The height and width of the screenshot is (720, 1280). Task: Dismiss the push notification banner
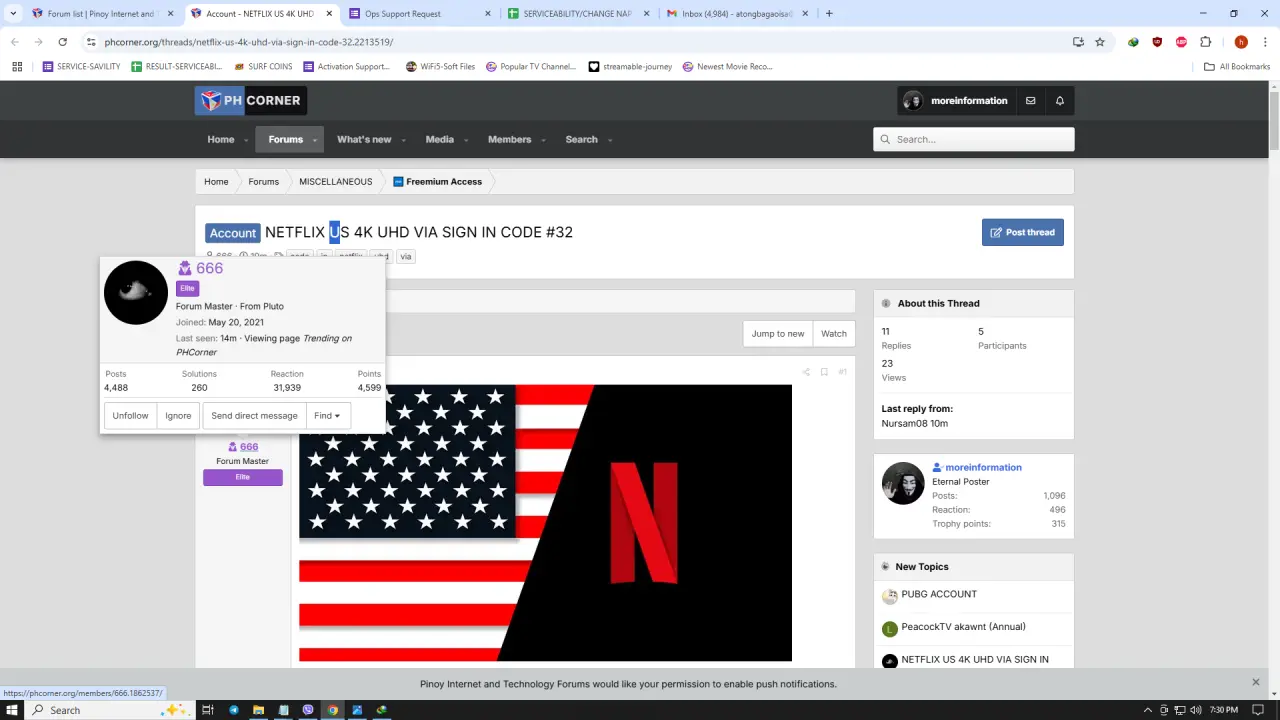click(x=1256, y=682)
